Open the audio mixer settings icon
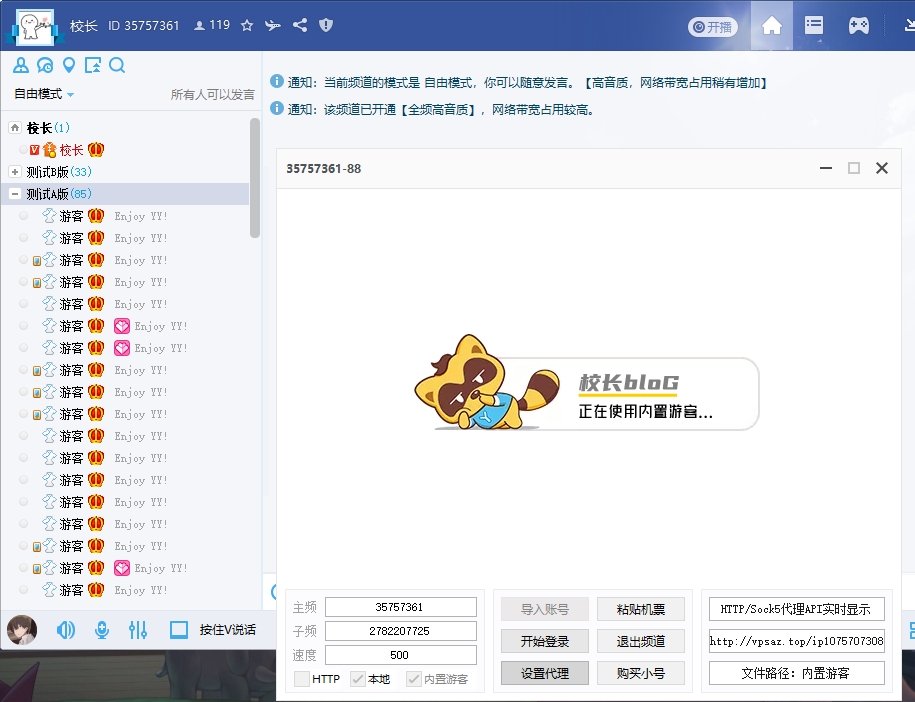915x702 pixels. pos(138,630)
